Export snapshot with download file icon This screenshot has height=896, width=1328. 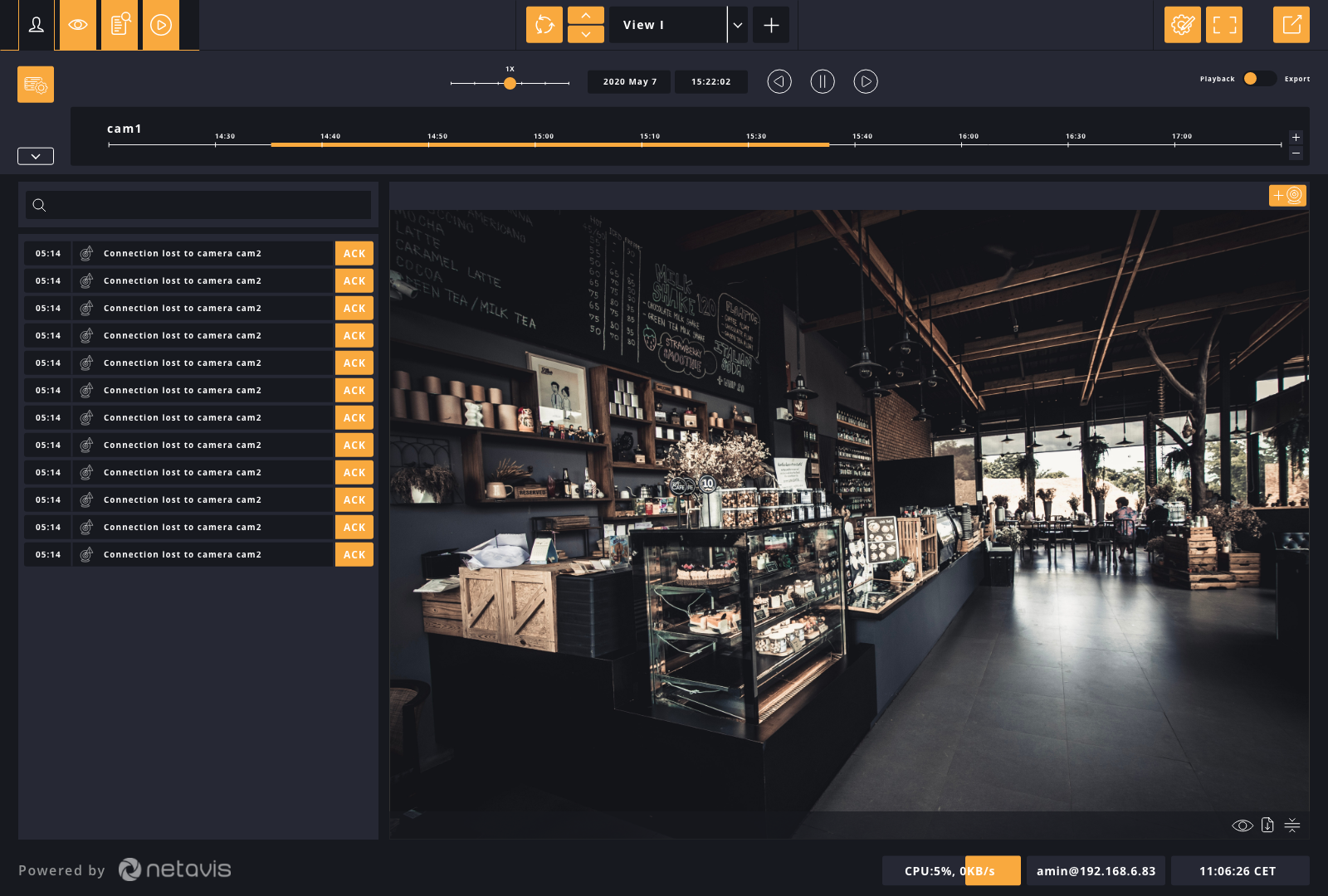[1267, 825]
